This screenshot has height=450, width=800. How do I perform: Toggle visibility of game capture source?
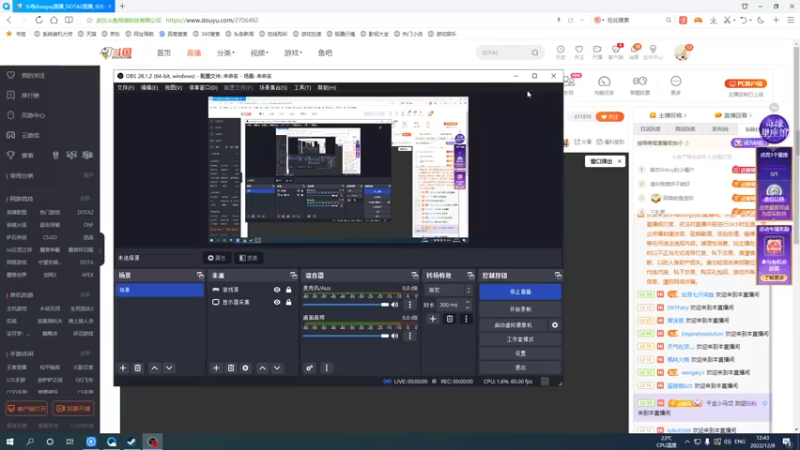pyautogui.click(x=277, y=290)
